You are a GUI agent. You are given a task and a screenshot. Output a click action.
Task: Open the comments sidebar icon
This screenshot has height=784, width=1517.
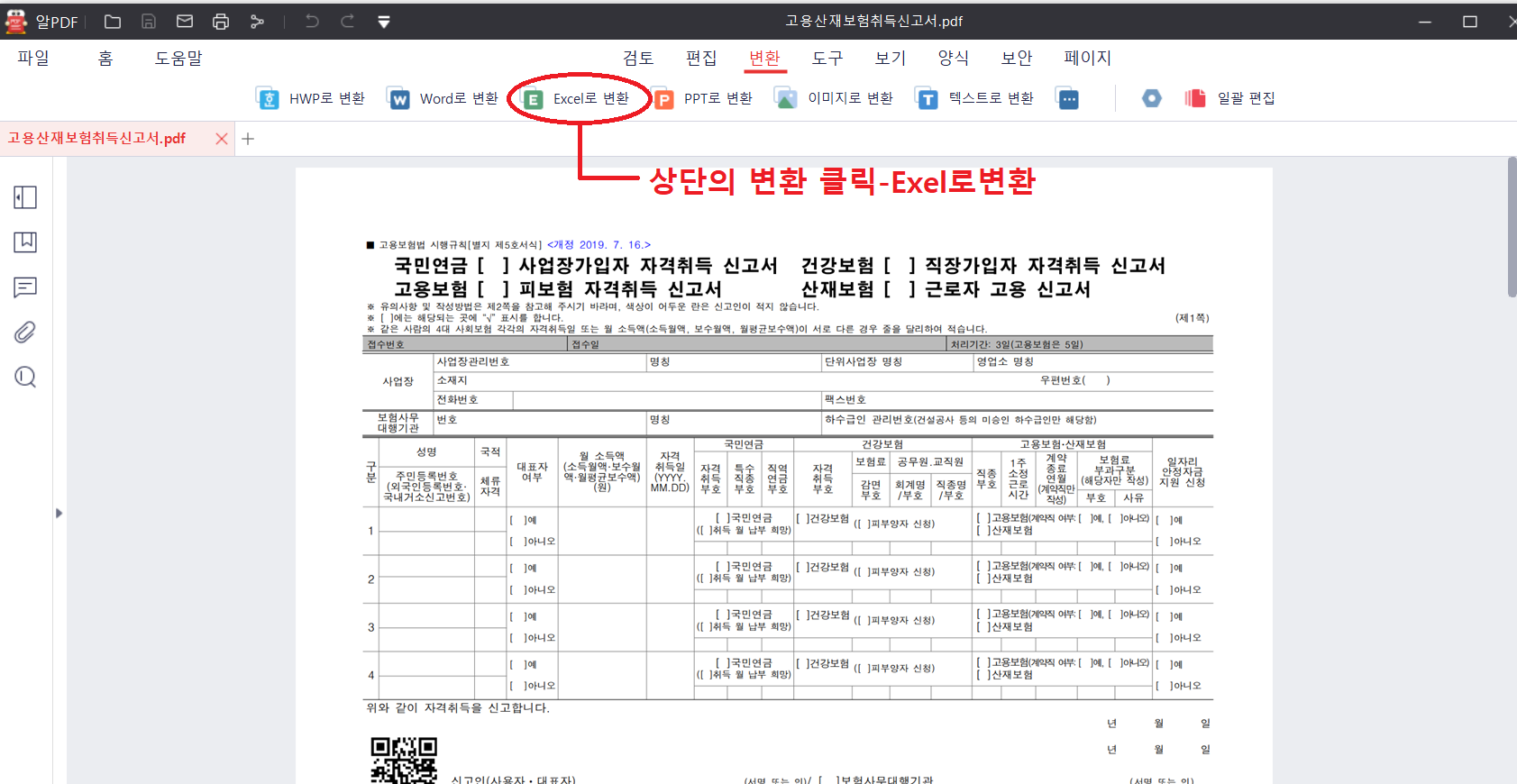click(x=25, y=287)
